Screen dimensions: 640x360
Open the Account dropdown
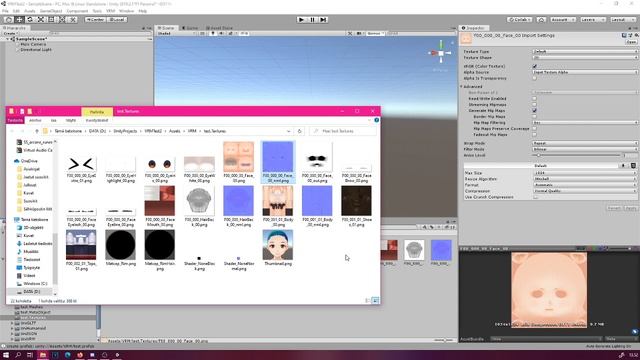562,20
